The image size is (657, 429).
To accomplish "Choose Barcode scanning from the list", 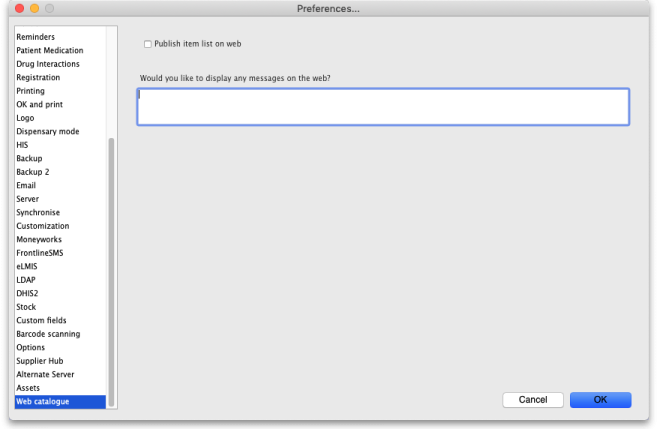I will click(x=48, y=334).
